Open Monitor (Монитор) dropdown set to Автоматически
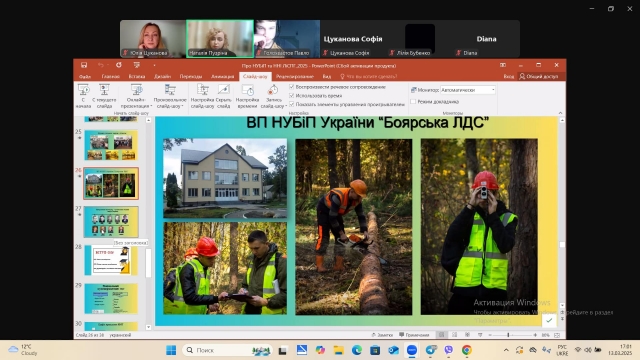Screen dimensions: 640x360 coord(468,90)
